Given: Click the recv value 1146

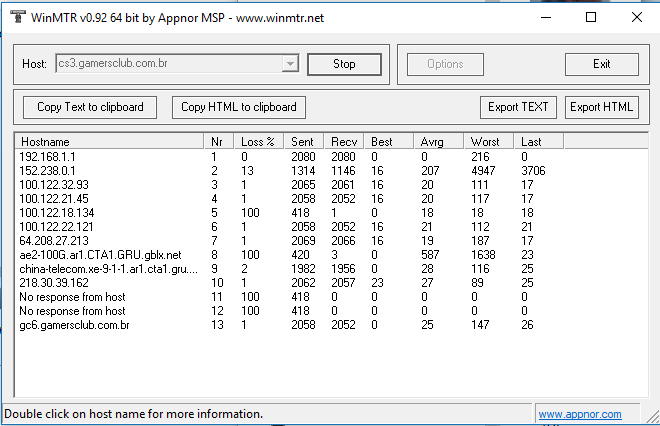Looking at the screenshot, I should point(343,171).
